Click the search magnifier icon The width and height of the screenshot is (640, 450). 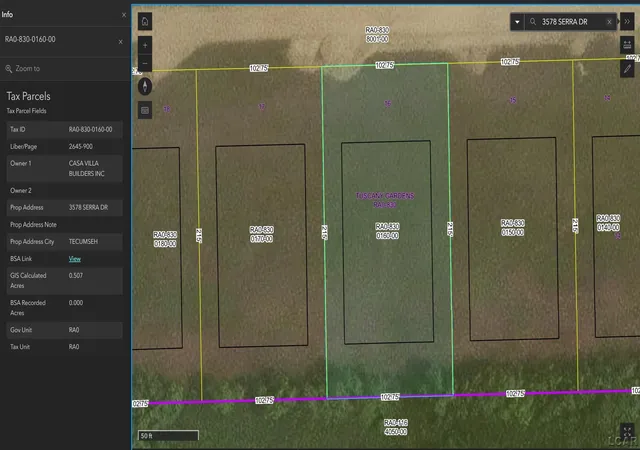pos(533,22)
